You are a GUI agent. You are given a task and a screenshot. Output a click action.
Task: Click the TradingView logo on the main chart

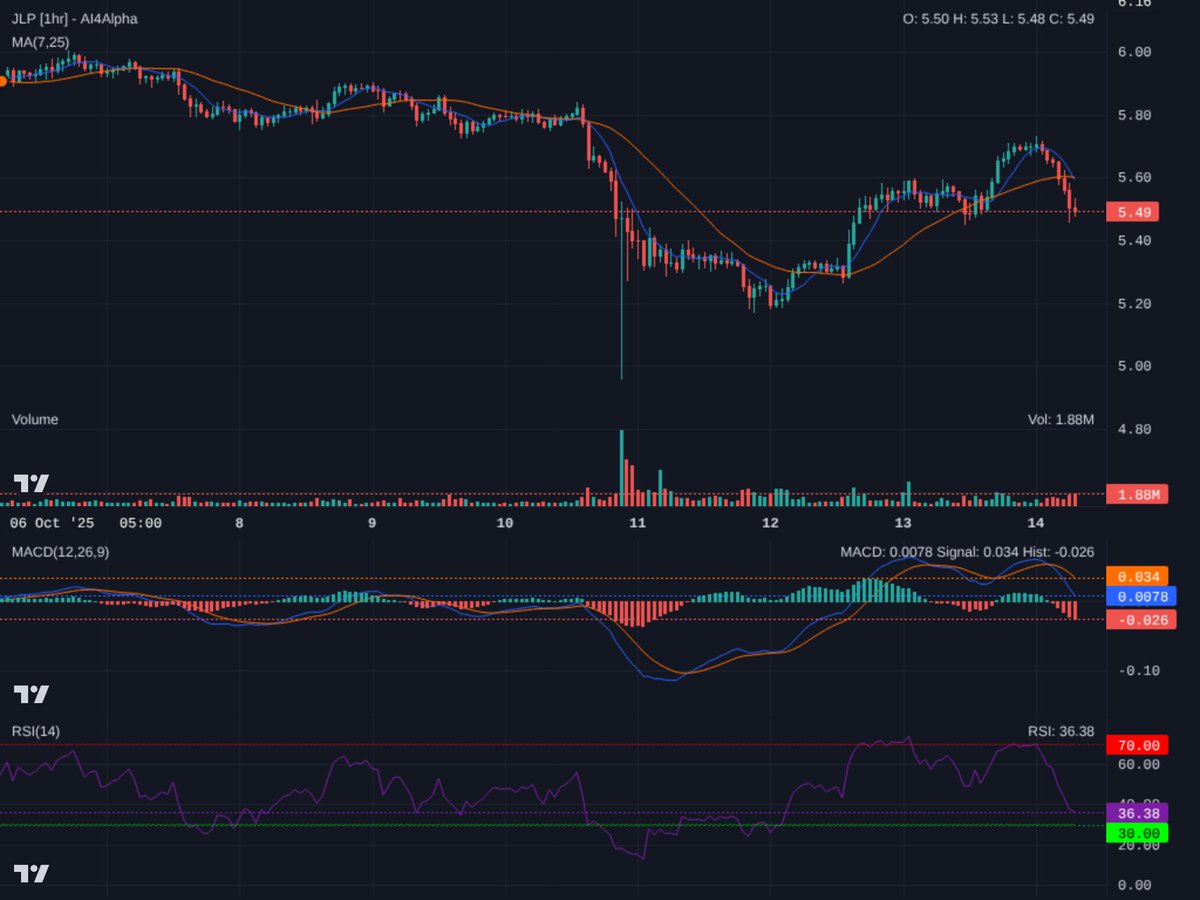point(30,484)
